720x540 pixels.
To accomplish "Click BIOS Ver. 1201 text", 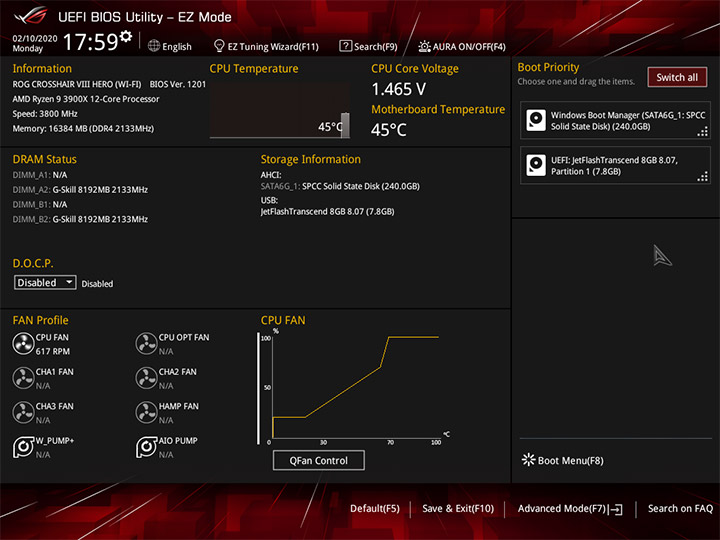I will click(x=178, y=84).
